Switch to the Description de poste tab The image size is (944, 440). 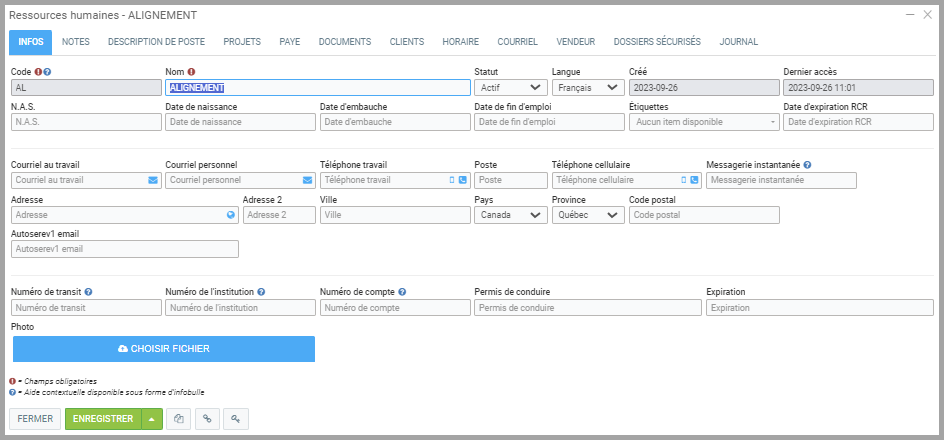click(x=156, y=42)
